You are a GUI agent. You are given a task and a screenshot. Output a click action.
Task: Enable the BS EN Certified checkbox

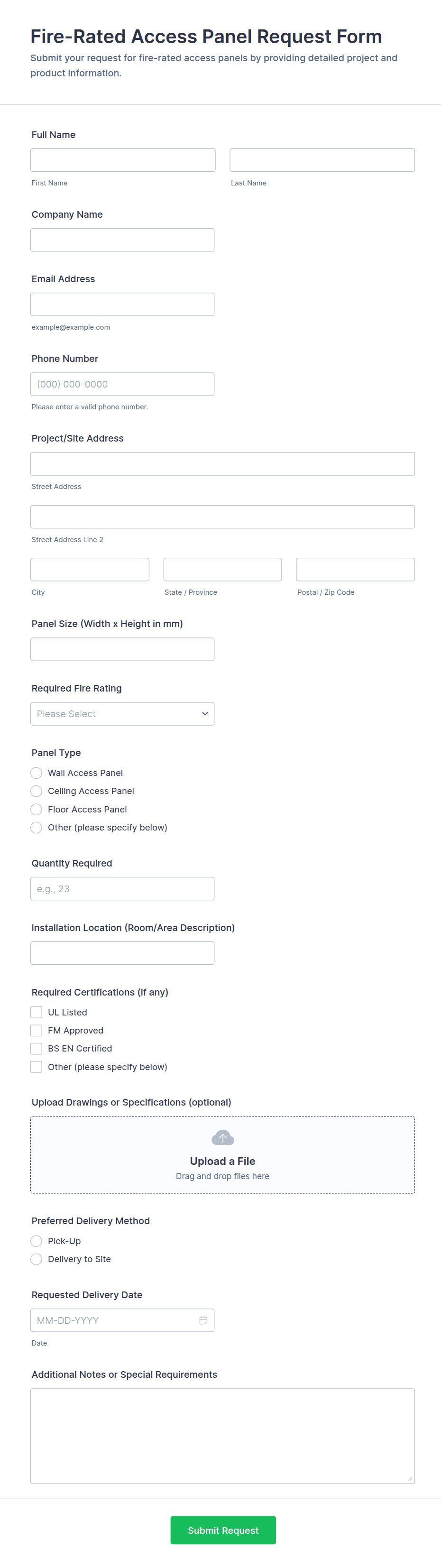click(37, 1048)
